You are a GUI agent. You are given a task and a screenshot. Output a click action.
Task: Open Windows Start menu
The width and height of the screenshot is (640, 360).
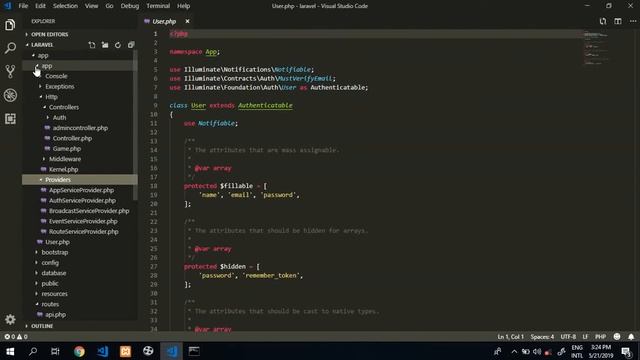(x=10, y=351)
